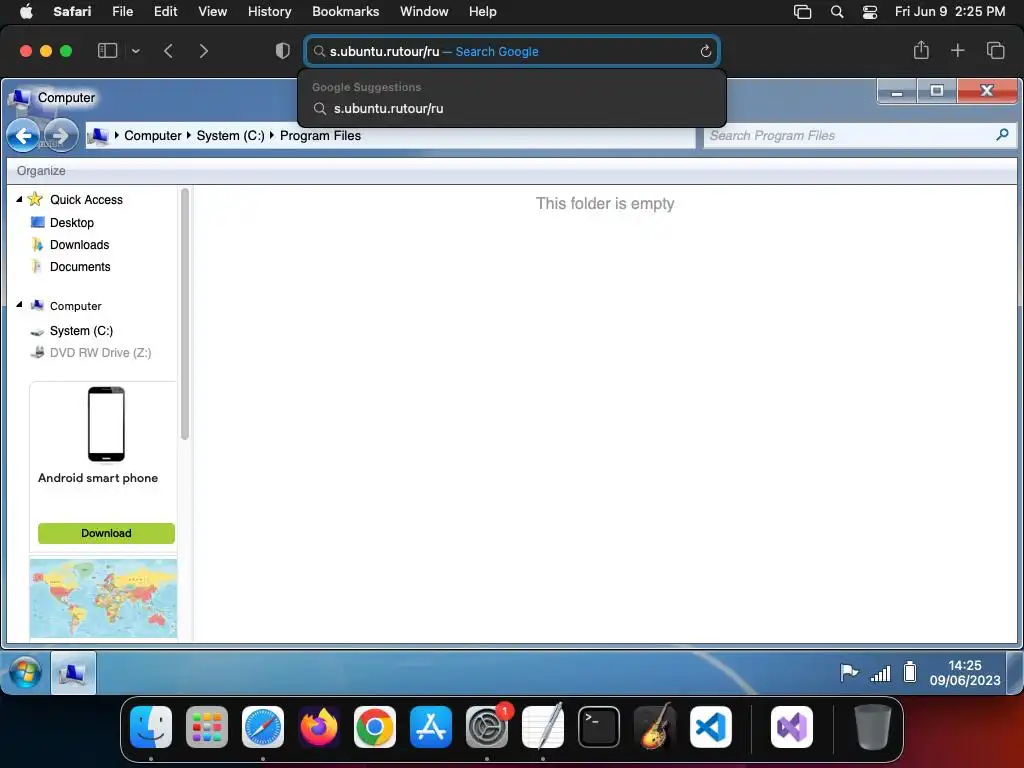The width and height of the screenshot is (1024, 768).
Task: Click the Spotlight search icon in menu bar
Action: [837, 12]
